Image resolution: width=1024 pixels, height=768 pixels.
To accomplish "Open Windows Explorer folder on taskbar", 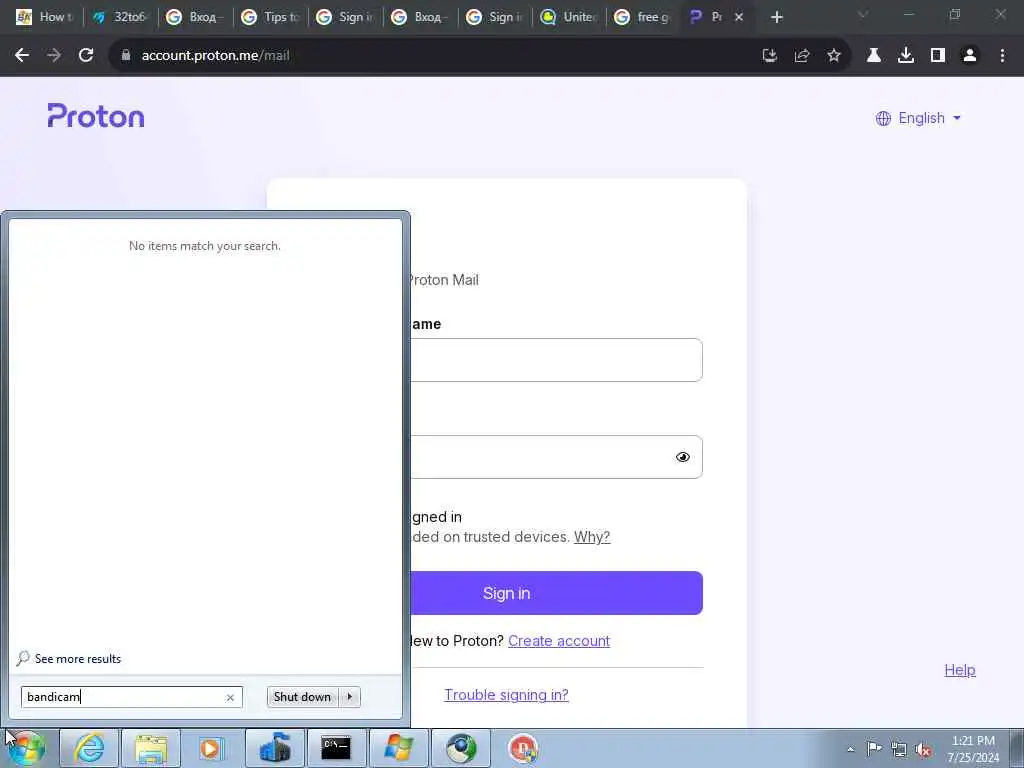I will (151, 748).
